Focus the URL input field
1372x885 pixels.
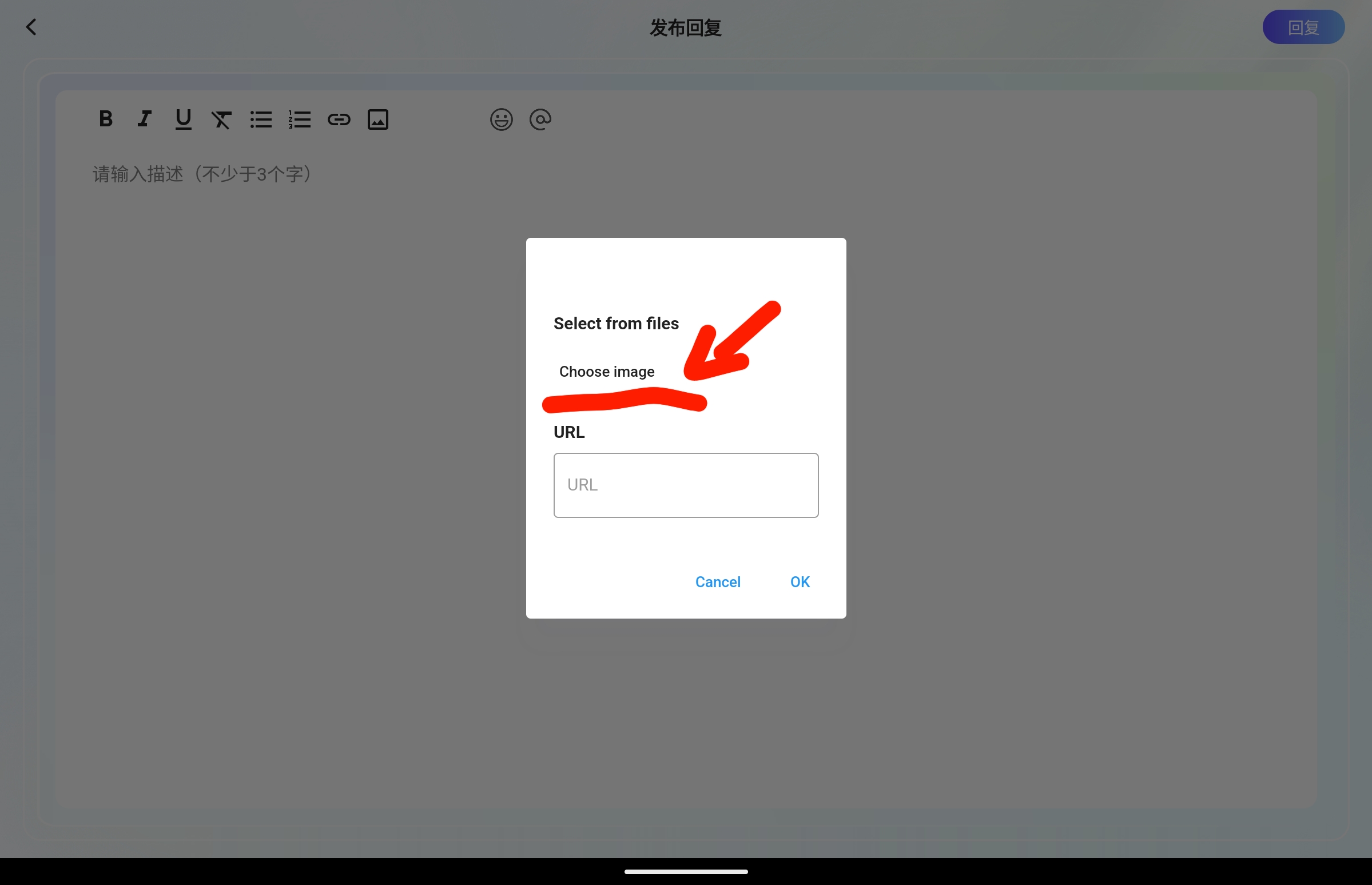tap(686, 485)
